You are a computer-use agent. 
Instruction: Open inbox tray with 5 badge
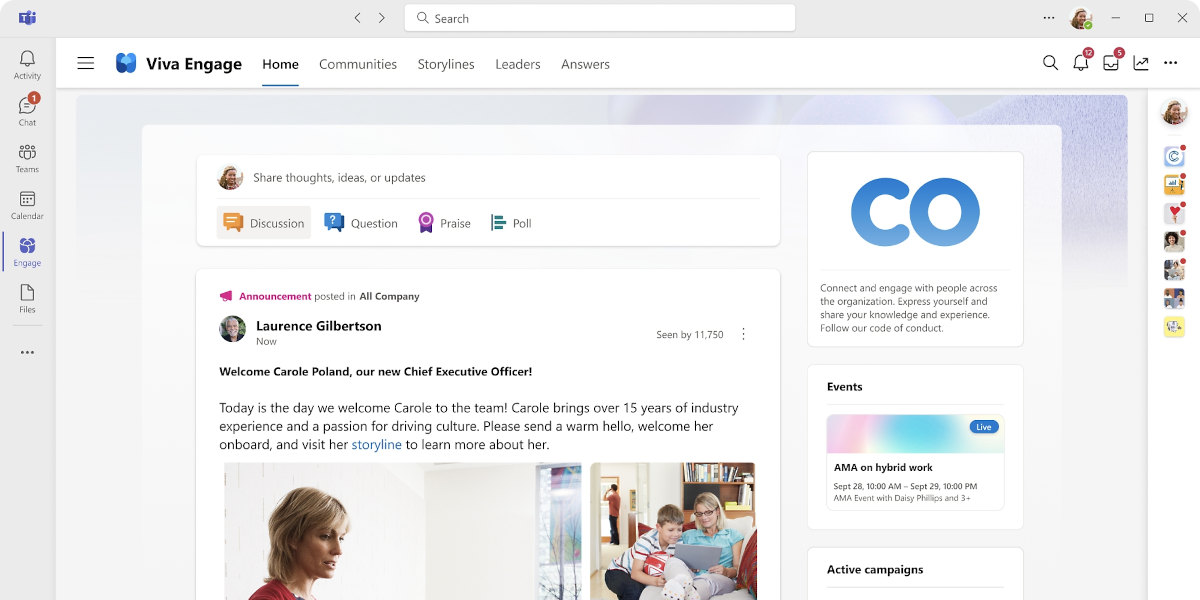tap(1111, 62)
